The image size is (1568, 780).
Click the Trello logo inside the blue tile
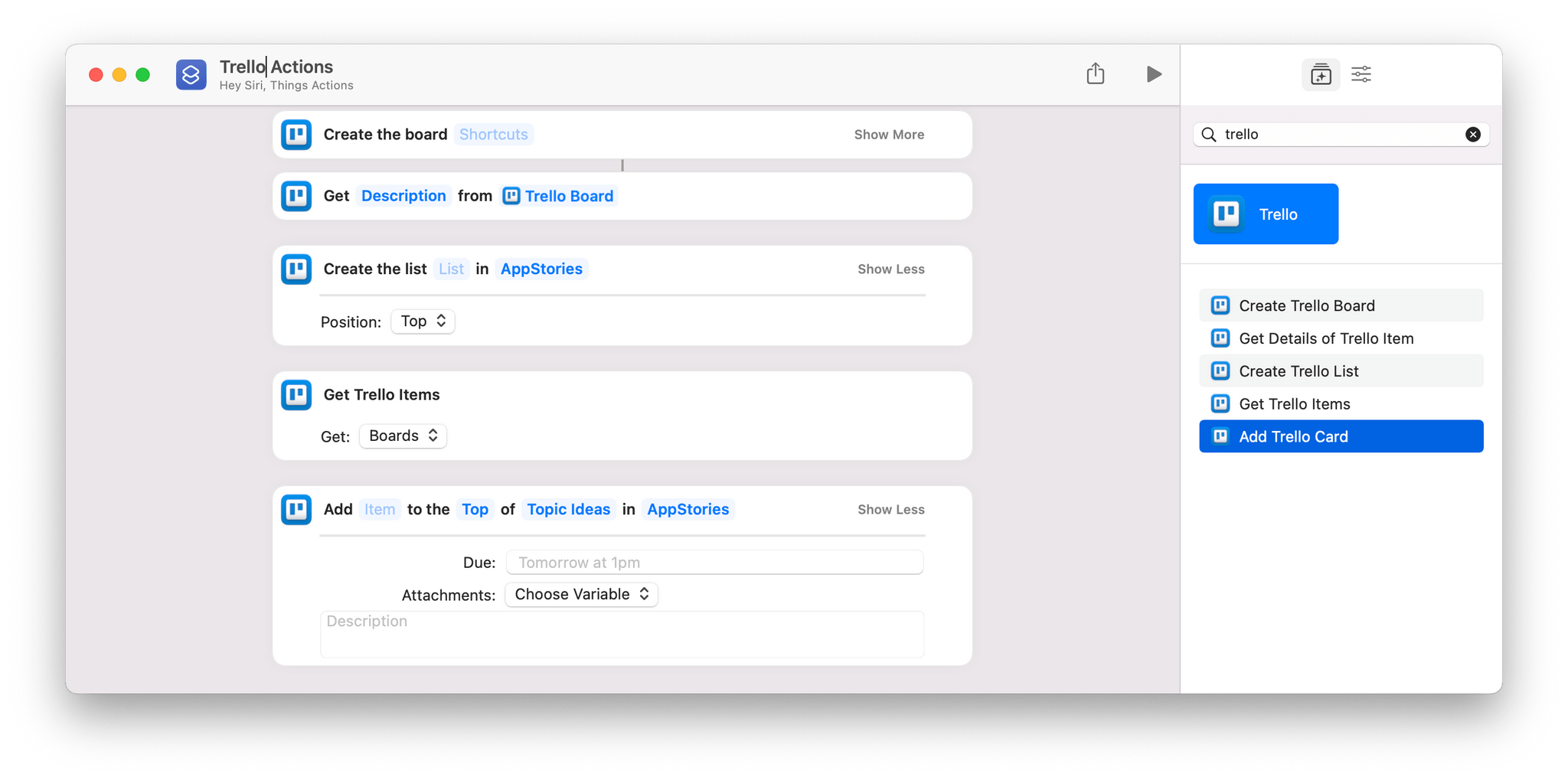pos(1227,214)
